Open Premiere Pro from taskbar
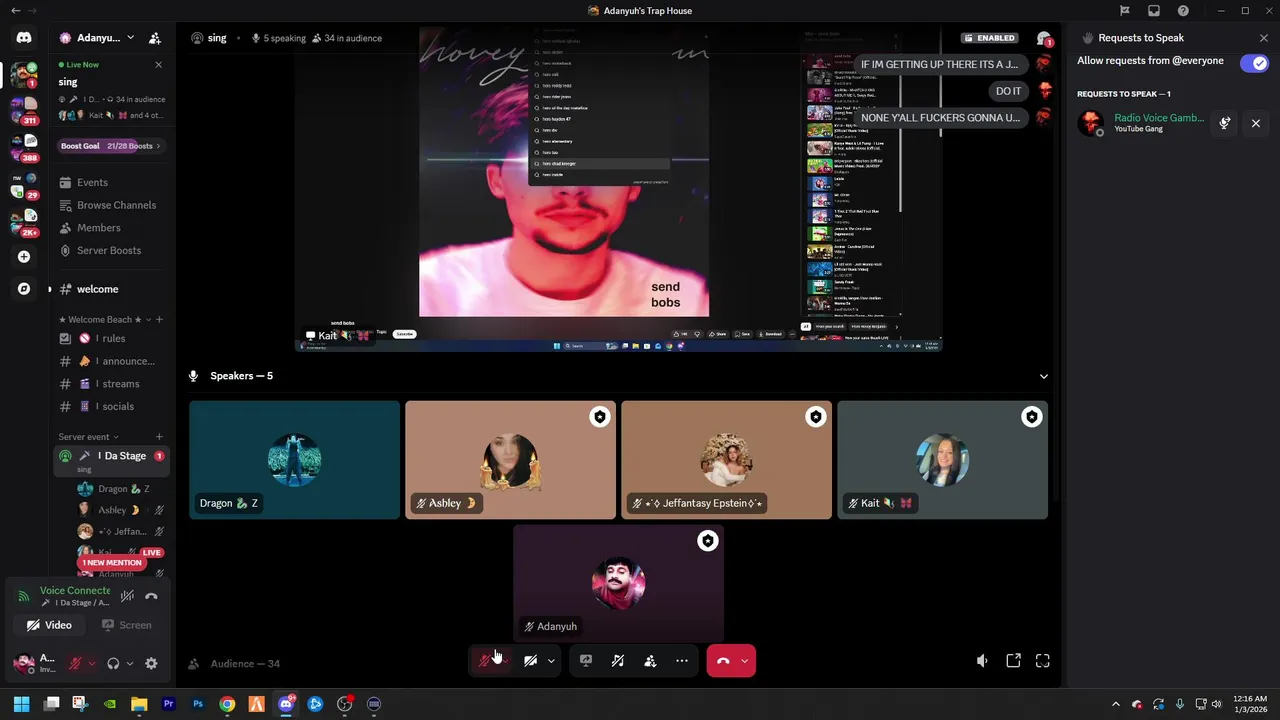Image resolution: width=1280 pixels, height=720 pixels. click(168, 704)
